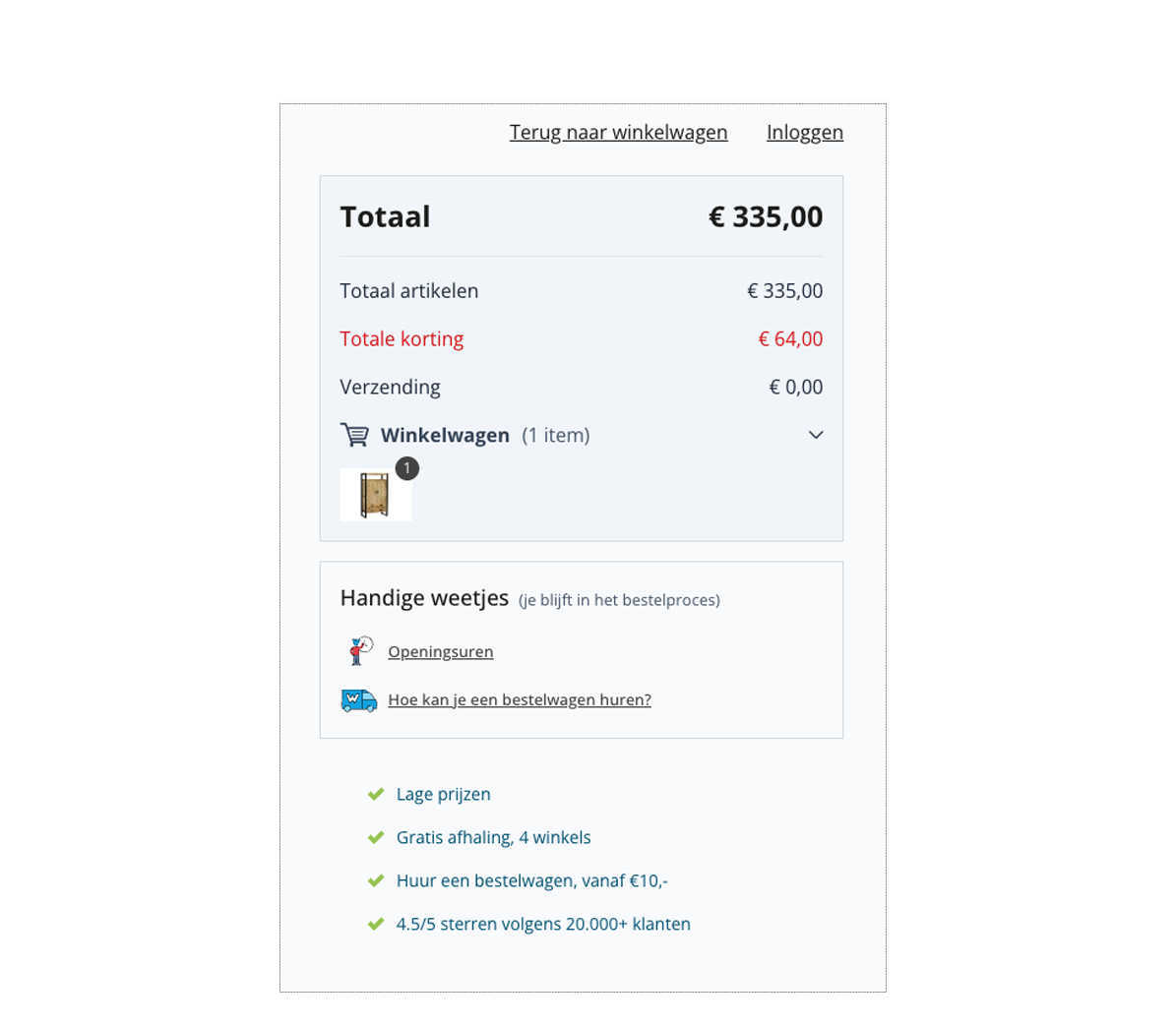
Task: Open Hoe kan je een bestelwagen huren link
Action: [x=519, y=699]
